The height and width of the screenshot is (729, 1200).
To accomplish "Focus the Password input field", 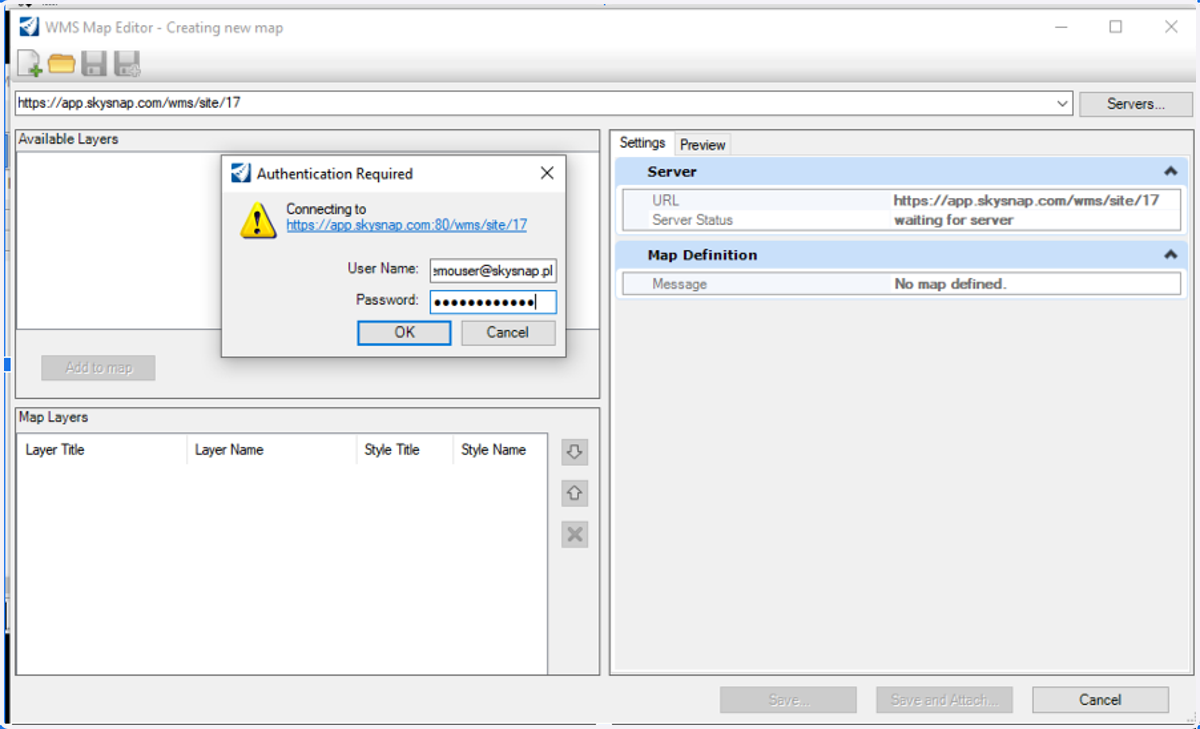I will [x=493, y=302].
